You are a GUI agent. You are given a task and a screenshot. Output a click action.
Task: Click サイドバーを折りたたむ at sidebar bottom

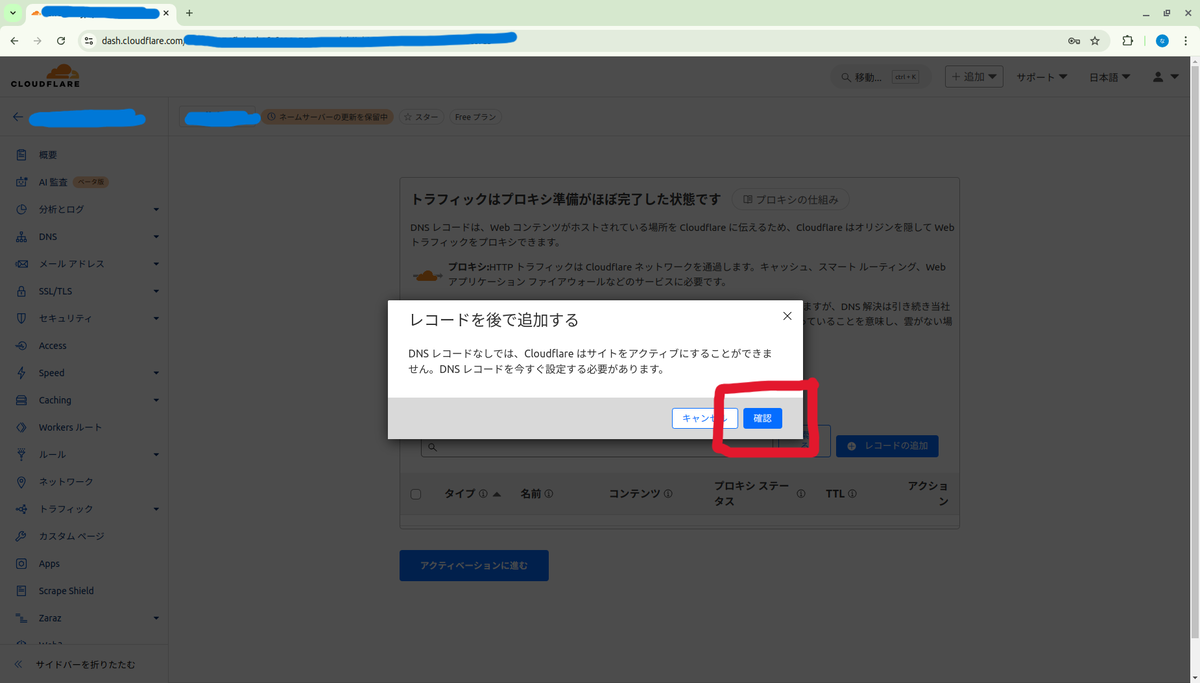click(x=84, y=664)
